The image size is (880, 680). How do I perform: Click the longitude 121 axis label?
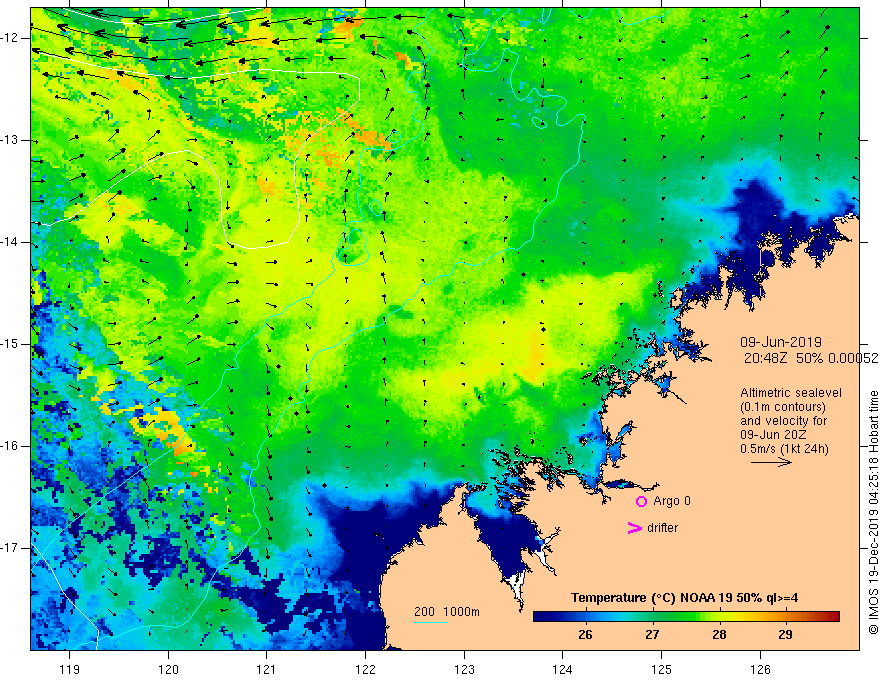click(266, 669)
